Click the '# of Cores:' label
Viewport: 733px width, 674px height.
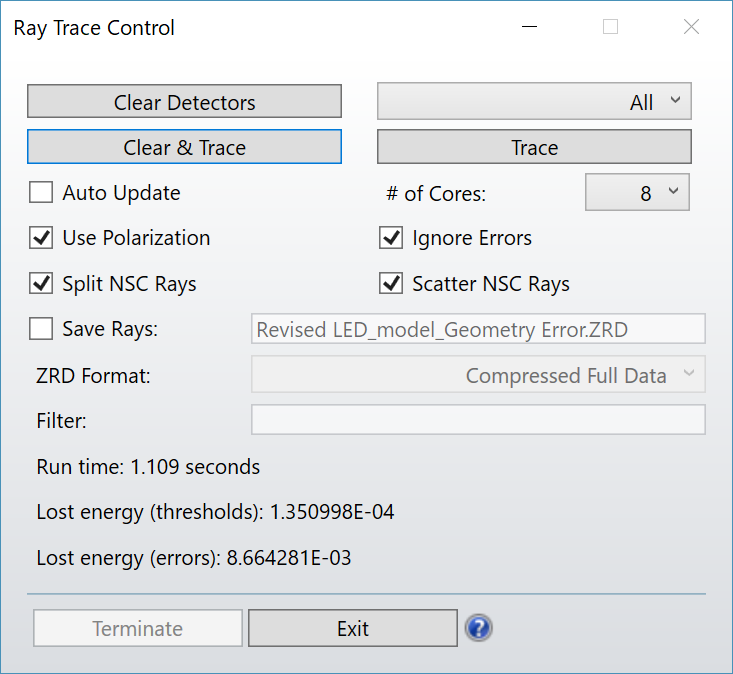point(436,194)
